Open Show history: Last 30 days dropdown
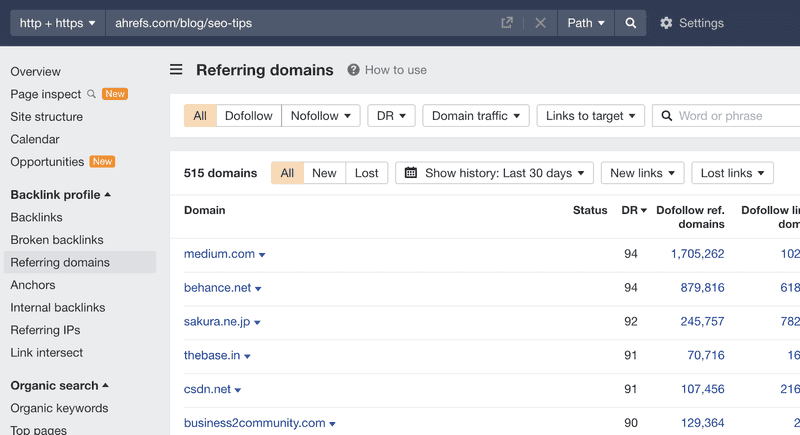Image resolution: width=800 pixels, height=435 pixels. pos(494,173)
